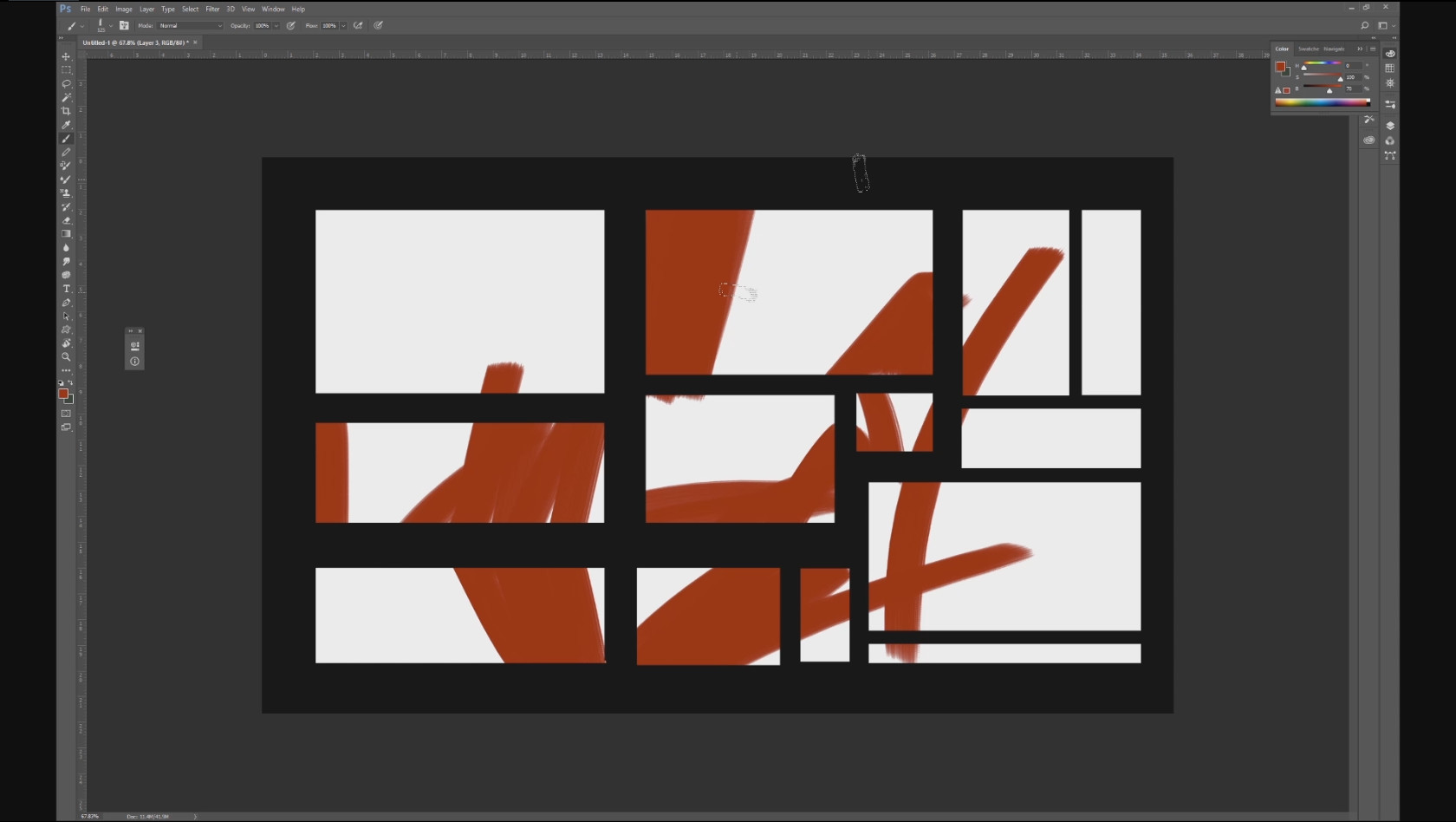This screenshot has width=1456, height=822.
Task: Select the Lasso tool
Action: tap(65, 84)
